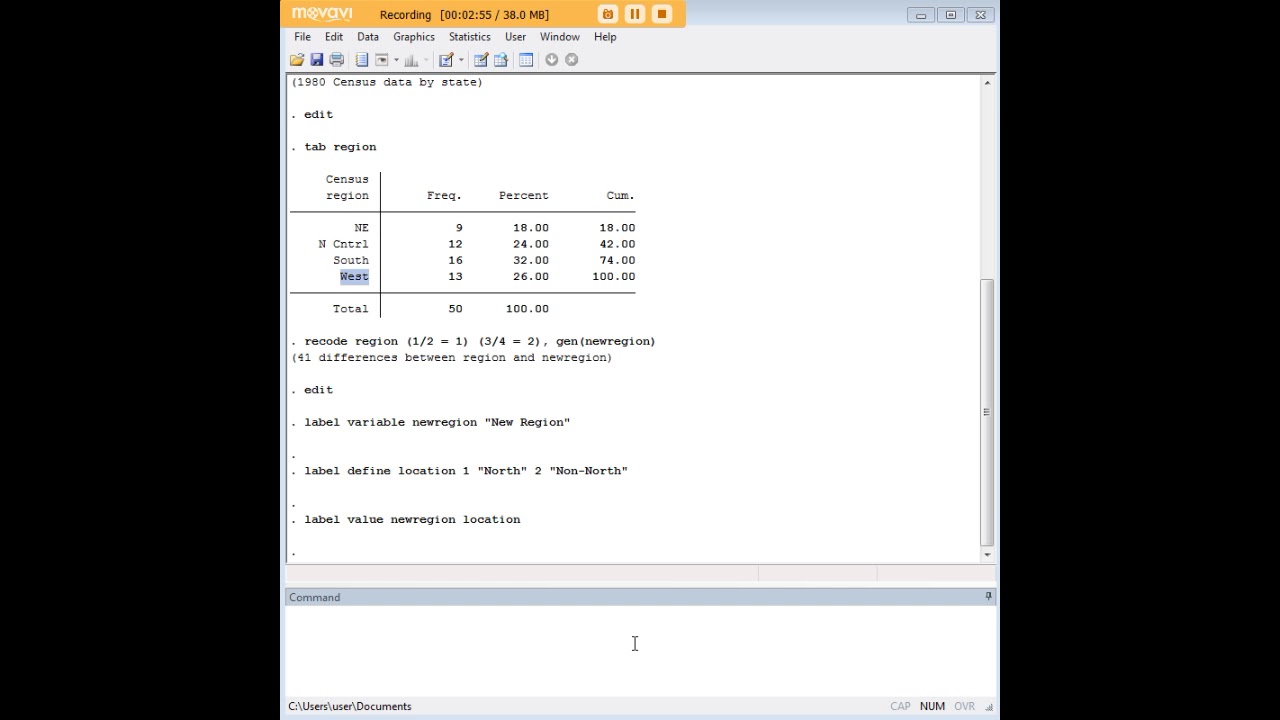This screenshot has height=720, width=1280.
Task: Click the "label variable newregion" command line
Action: [x=437, y=422]
